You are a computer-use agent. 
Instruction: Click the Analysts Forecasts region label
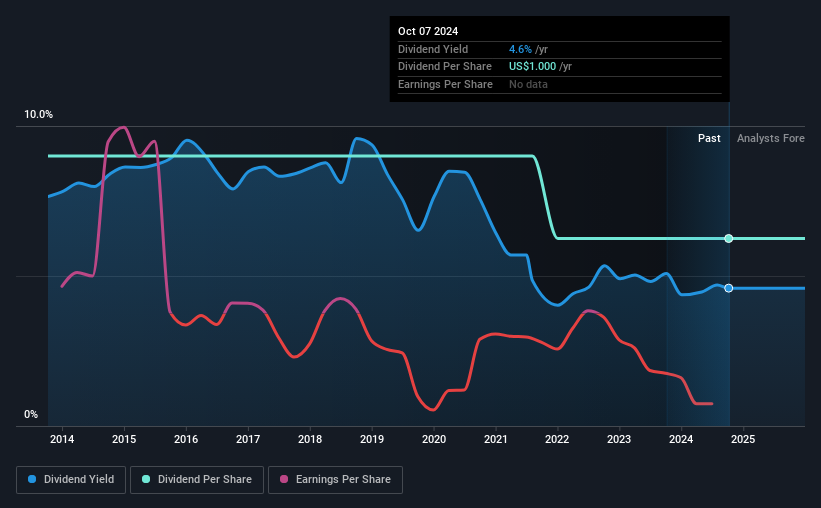click(x=771, y=138)
